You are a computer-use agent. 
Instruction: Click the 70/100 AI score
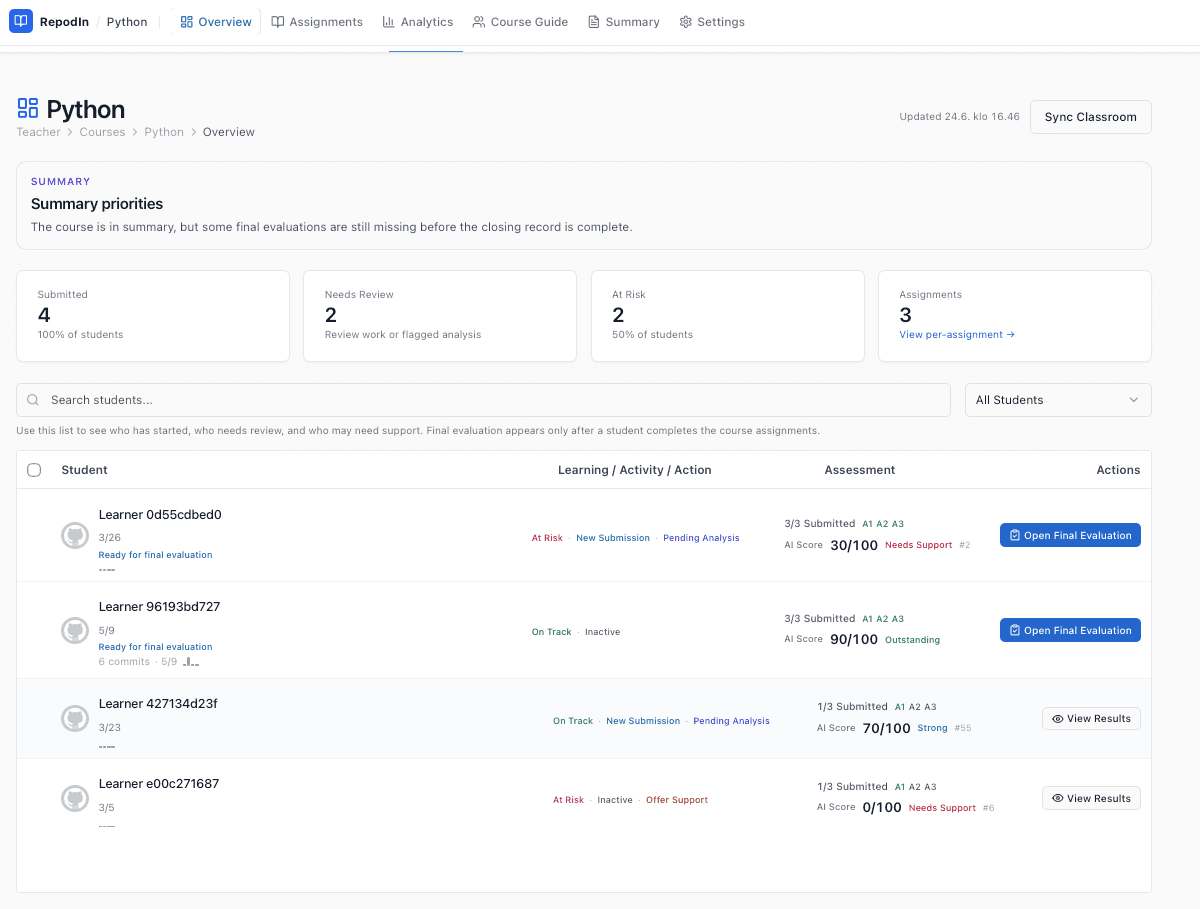887,728
